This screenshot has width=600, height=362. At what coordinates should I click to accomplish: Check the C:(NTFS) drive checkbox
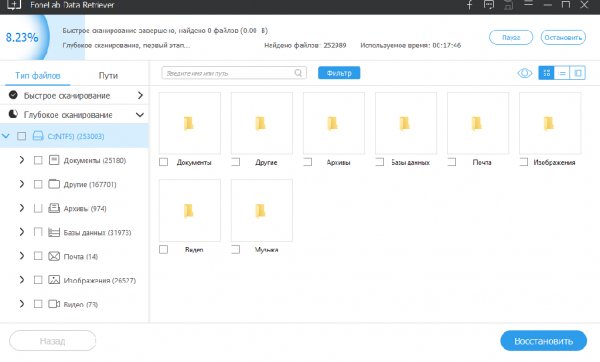22,136
